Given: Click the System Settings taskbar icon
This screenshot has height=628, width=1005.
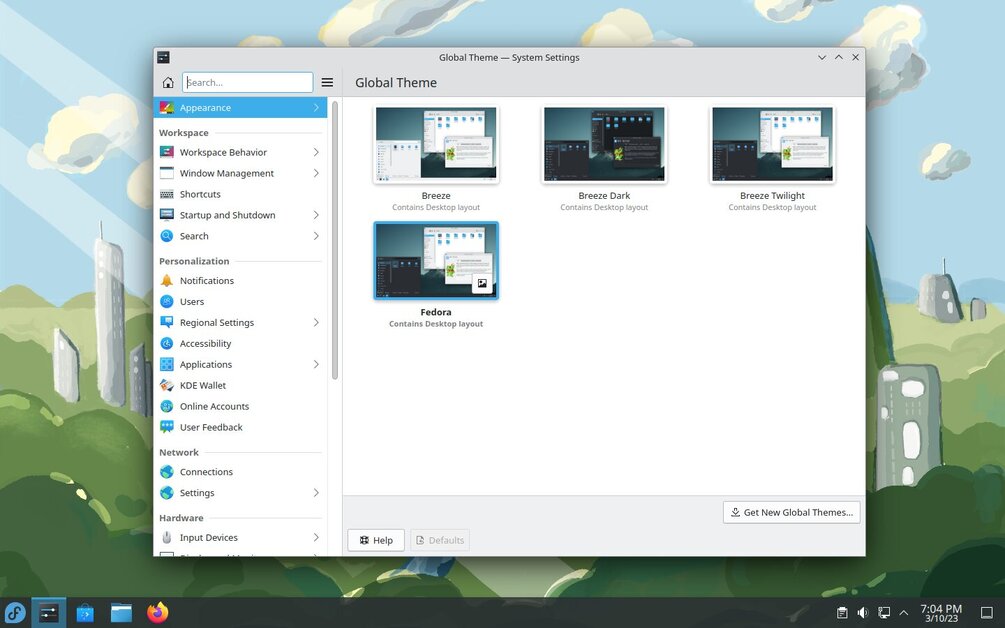Looking at the screenshot, I should pos(49,613).
